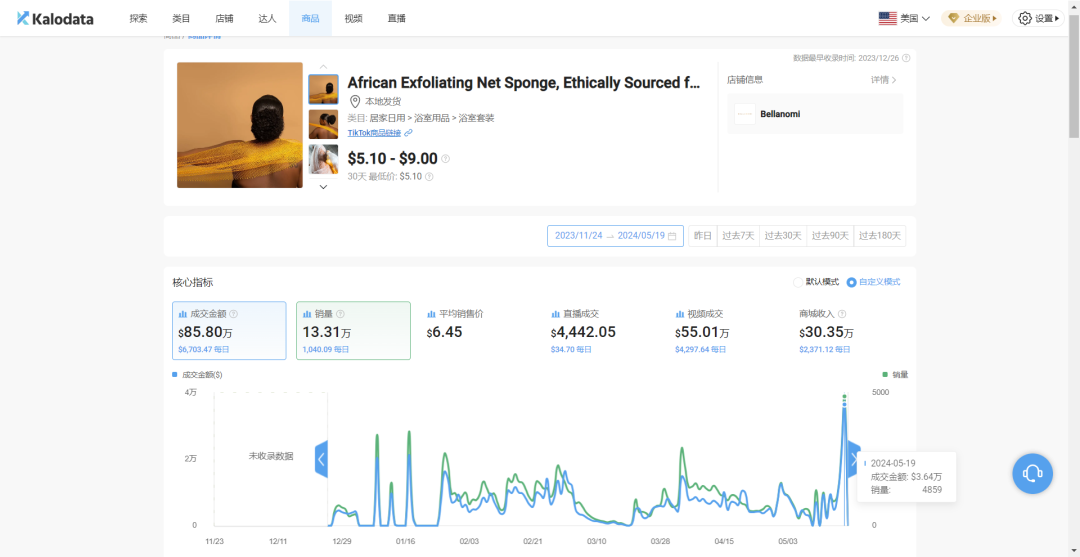Select the 默认模式 radio option

pos(798,282)
